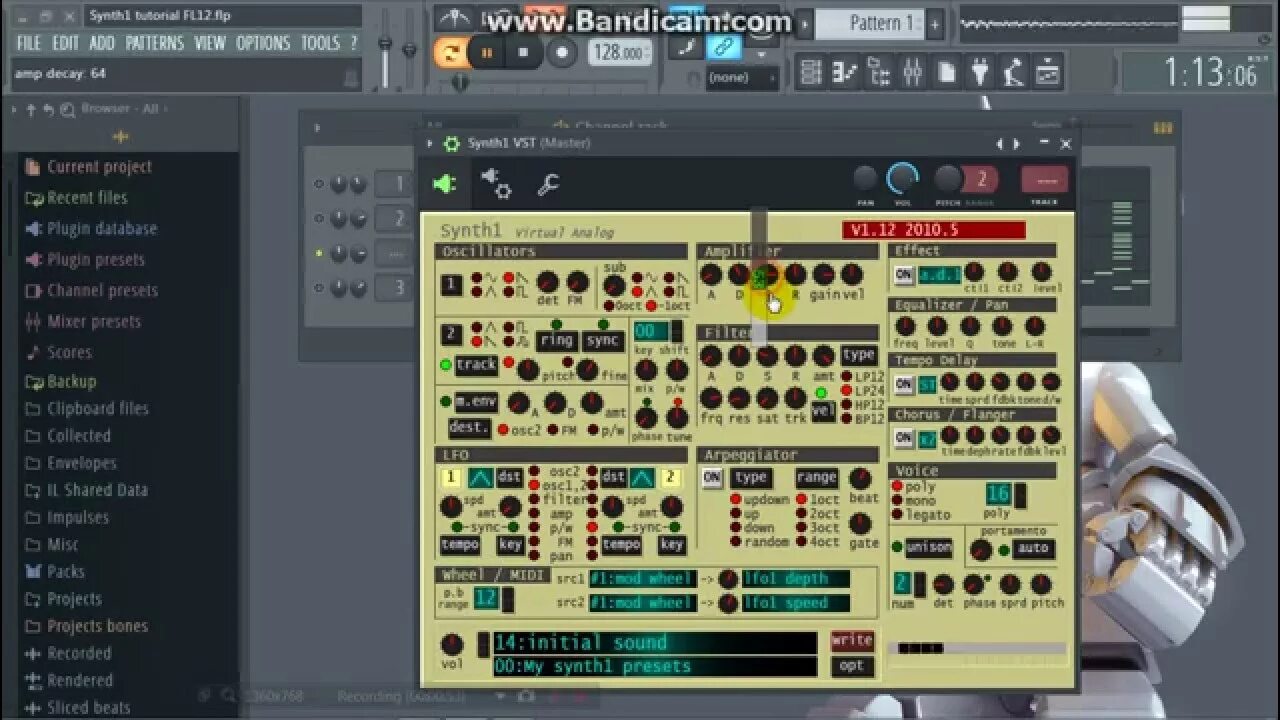Image resolution: width=1280 pixels, height=720 pixels.
Task: Open the mixer icon in toolbar
Action: pyautogui.click(x=912, y=72)
